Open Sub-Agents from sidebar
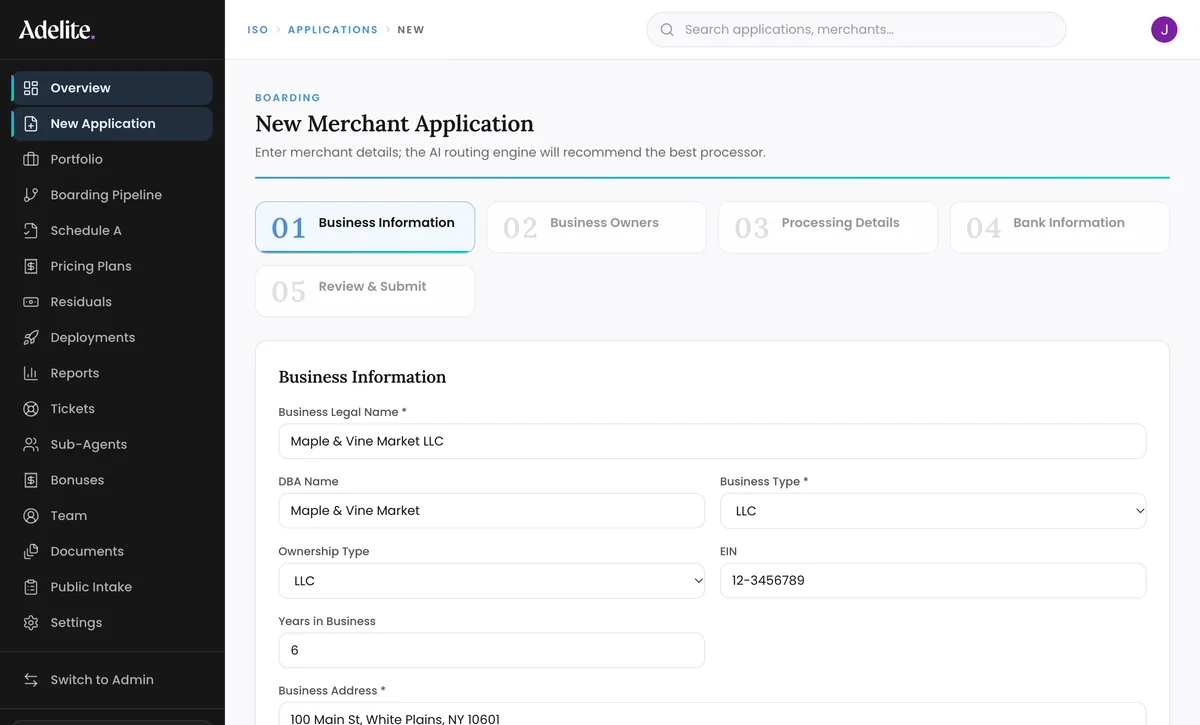This screenshot has height=725, width=1200. (x=112, y=445)
